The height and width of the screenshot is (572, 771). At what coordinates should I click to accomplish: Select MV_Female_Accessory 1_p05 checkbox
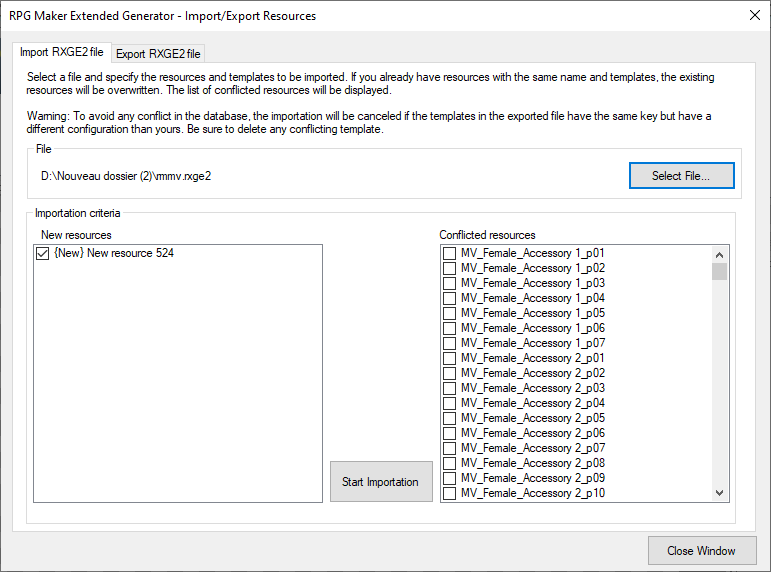pos(449,313)
